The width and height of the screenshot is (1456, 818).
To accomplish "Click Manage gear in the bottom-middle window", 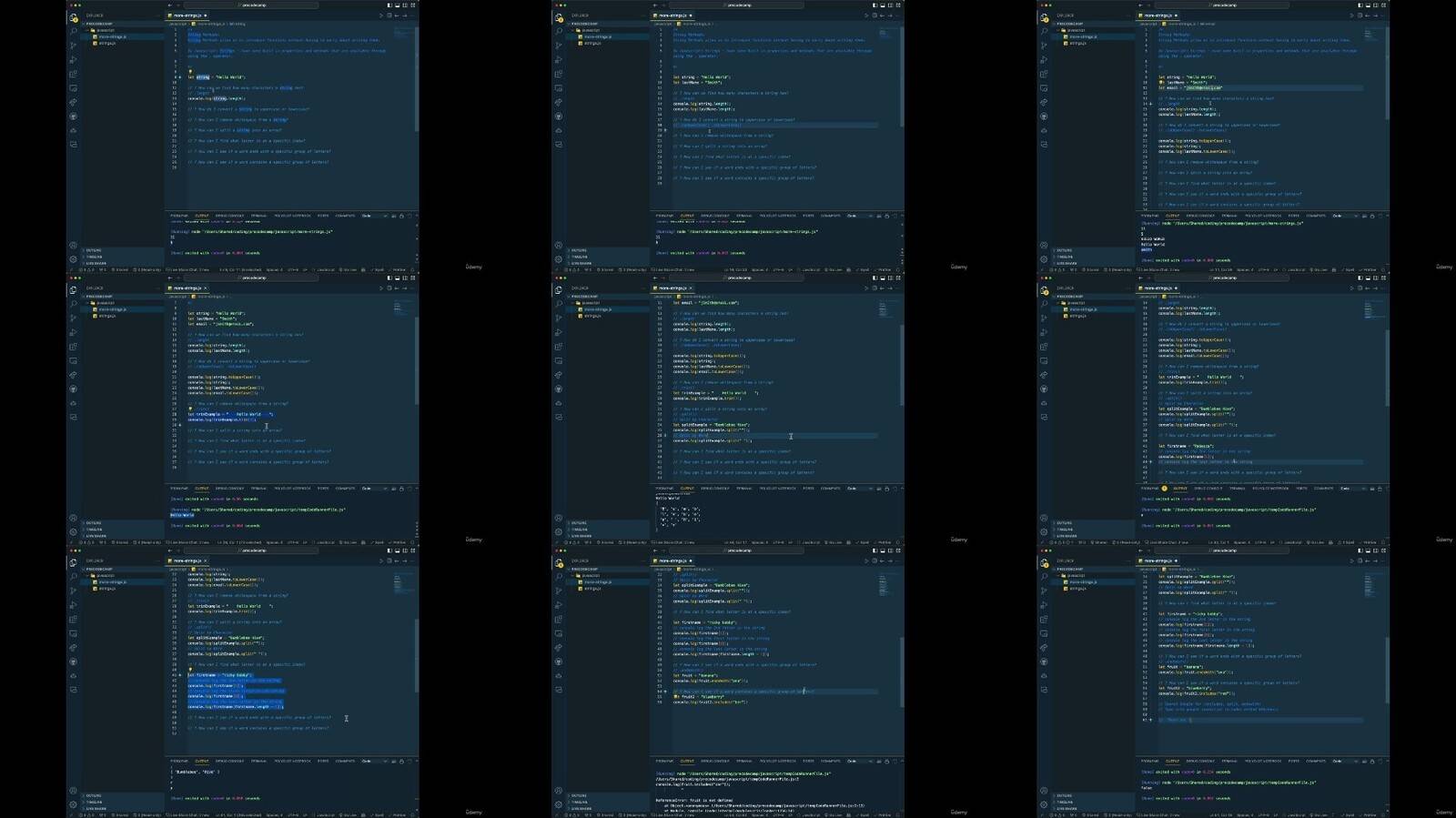I will pos(559,804).
